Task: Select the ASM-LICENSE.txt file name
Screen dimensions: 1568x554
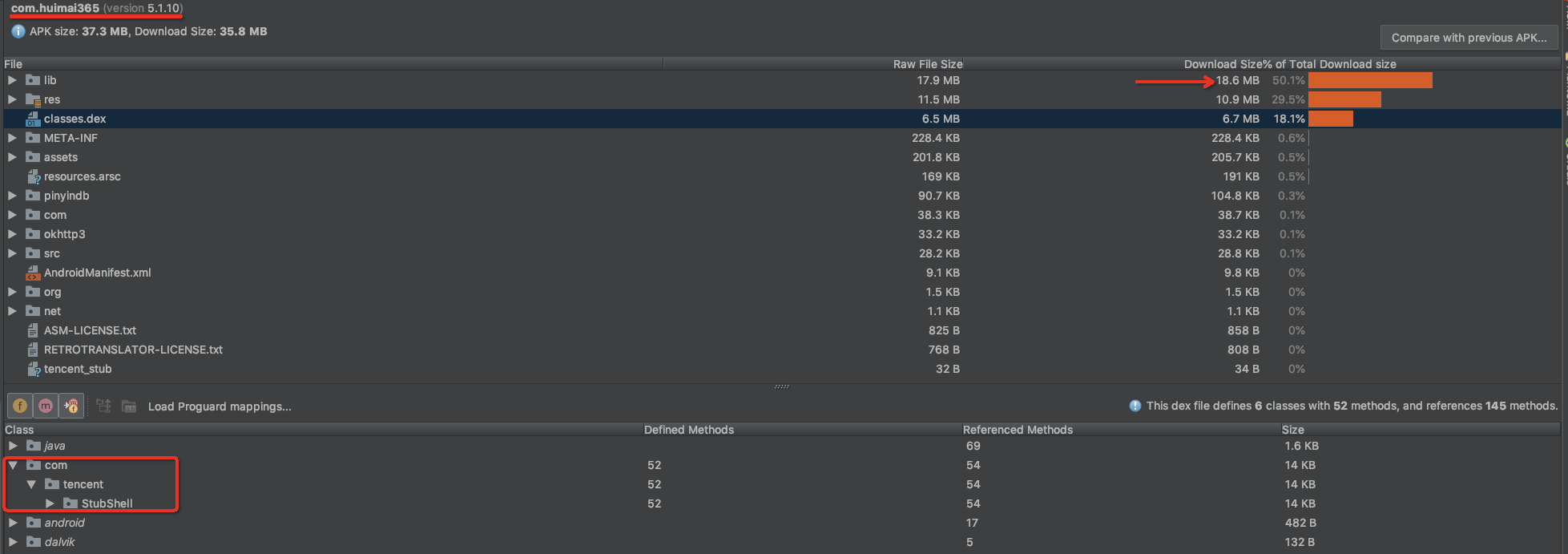Action: tap(90, 330)
